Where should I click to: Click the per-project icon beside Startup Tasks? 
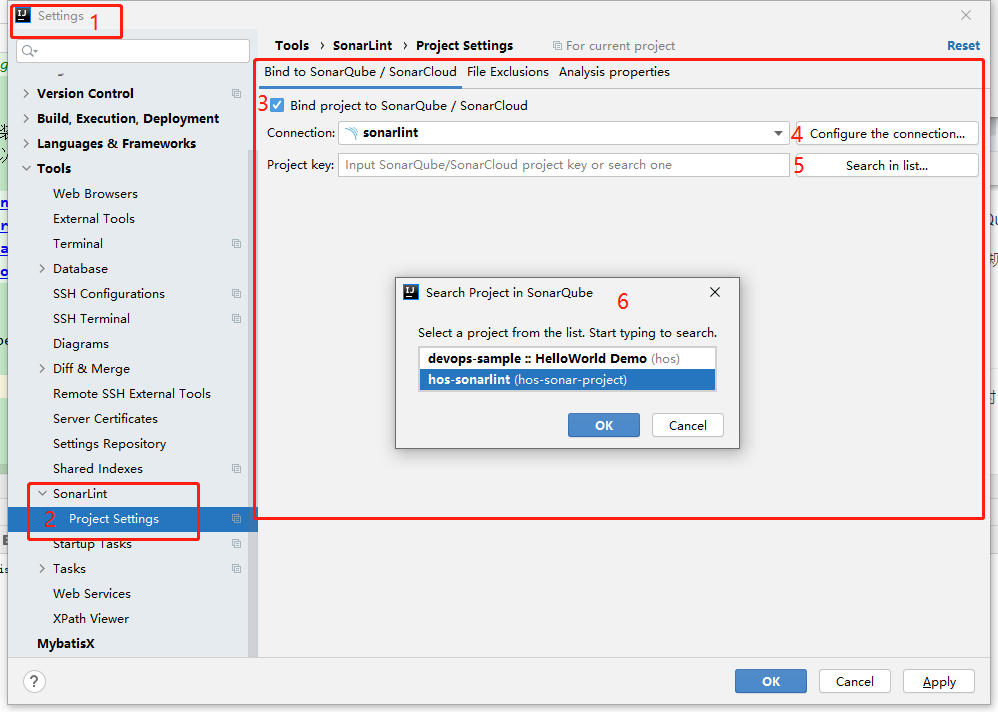[x=236, y=544]
